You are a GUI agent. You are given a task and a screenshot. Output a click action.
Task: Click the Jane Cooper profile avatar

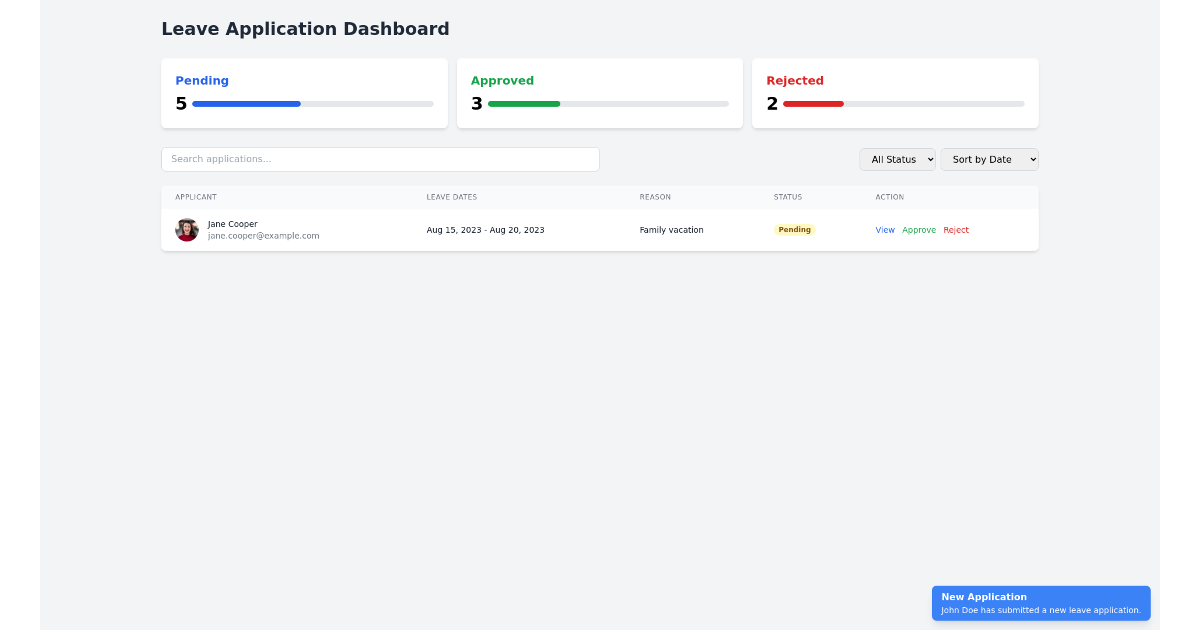click(187, 230)
